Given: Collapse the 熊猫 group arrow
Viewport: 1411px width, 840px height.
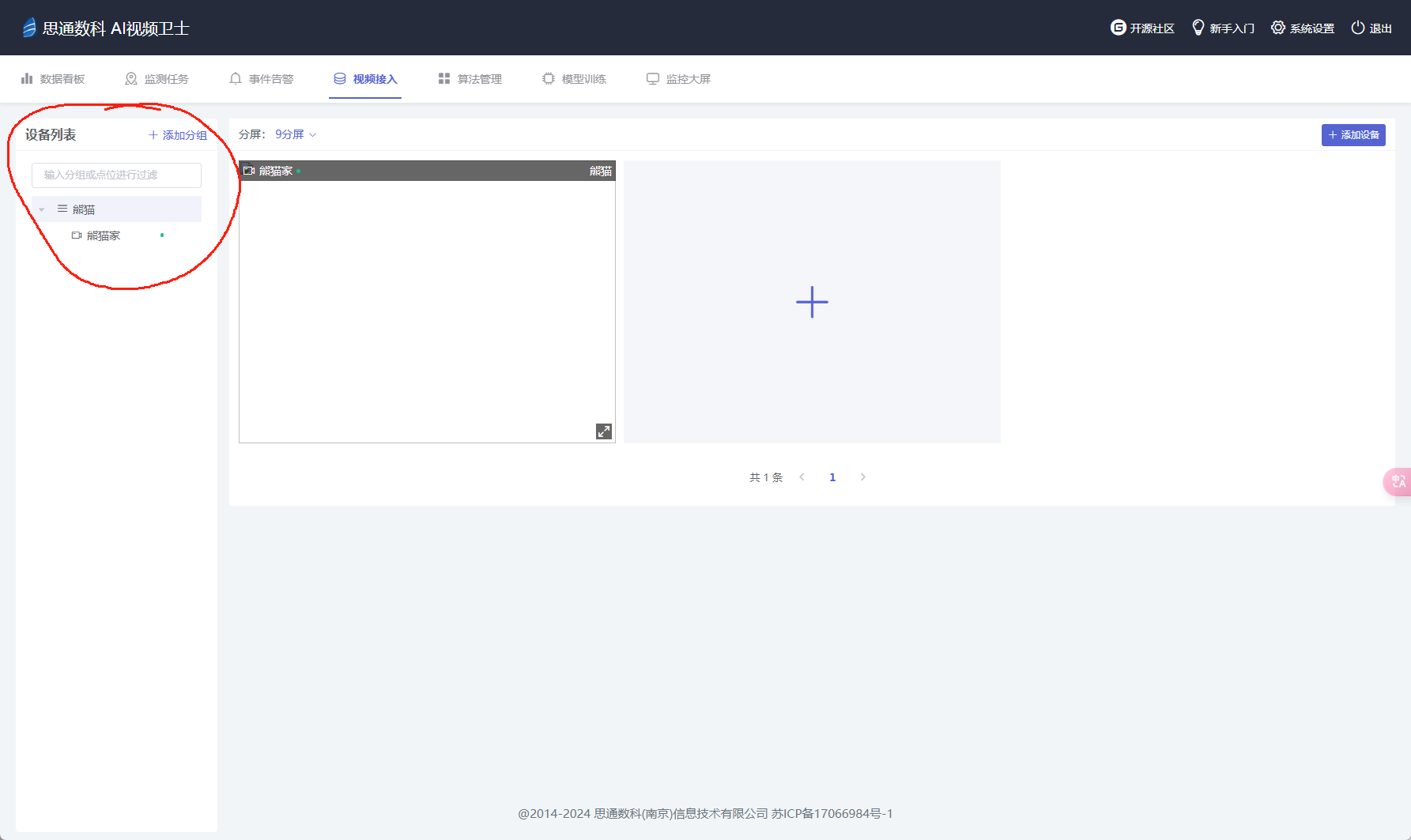Looking at the screenshot, I should (x=42, y=209).
